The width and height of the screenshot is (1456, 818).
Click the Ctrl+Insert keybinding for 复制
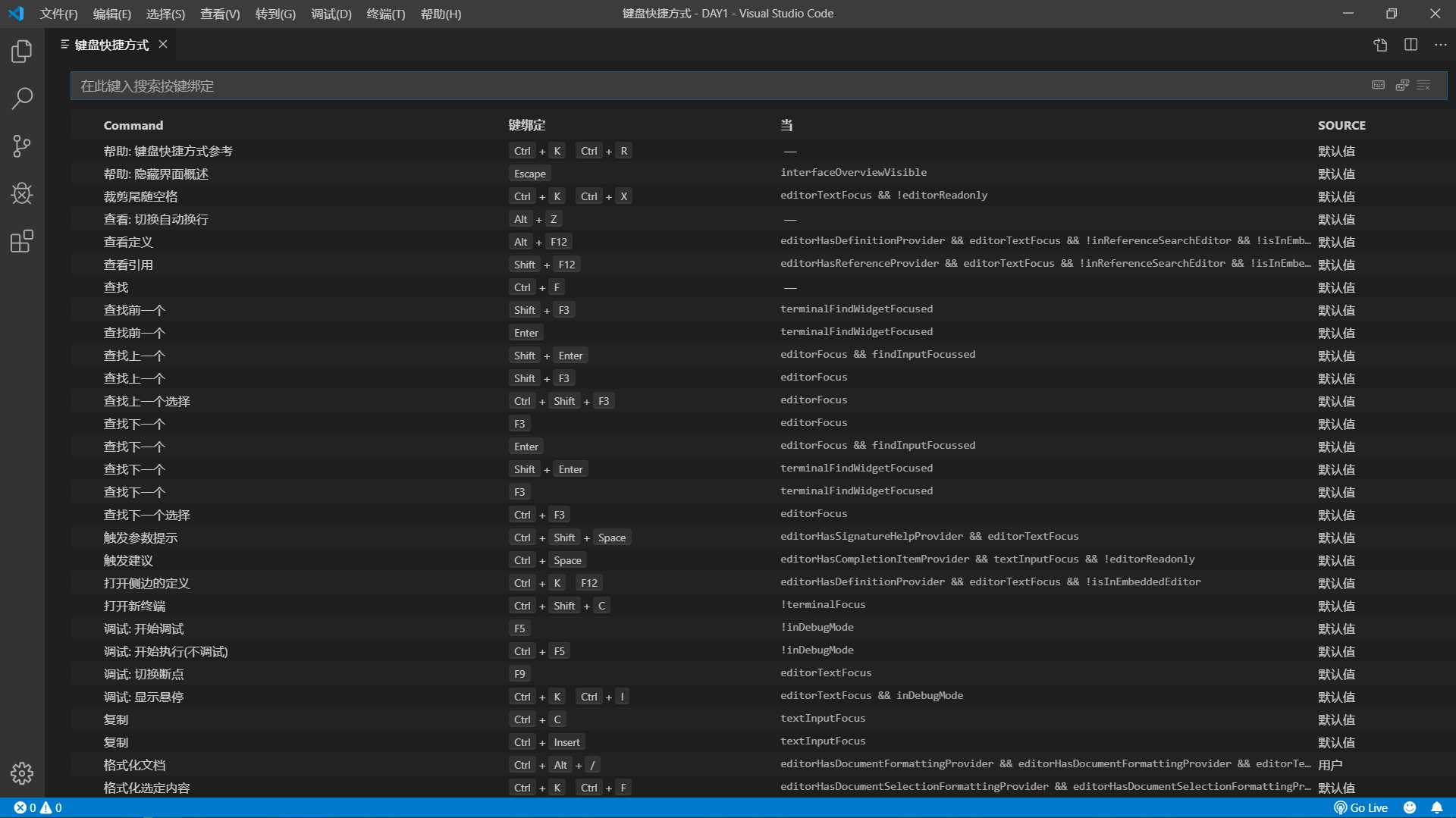click(546, 742)
